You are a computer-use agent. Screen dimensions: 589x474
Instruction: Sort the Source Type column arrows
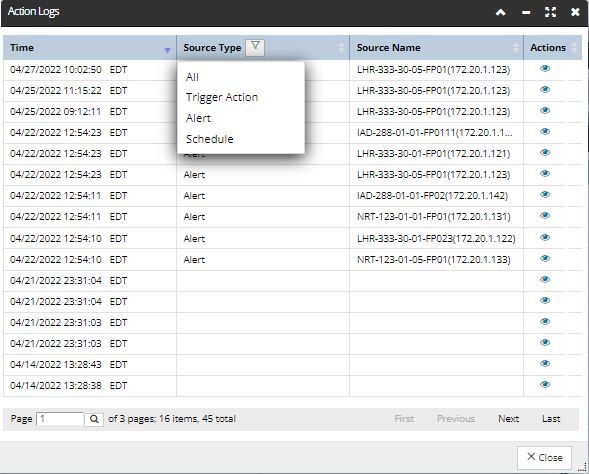341,48
